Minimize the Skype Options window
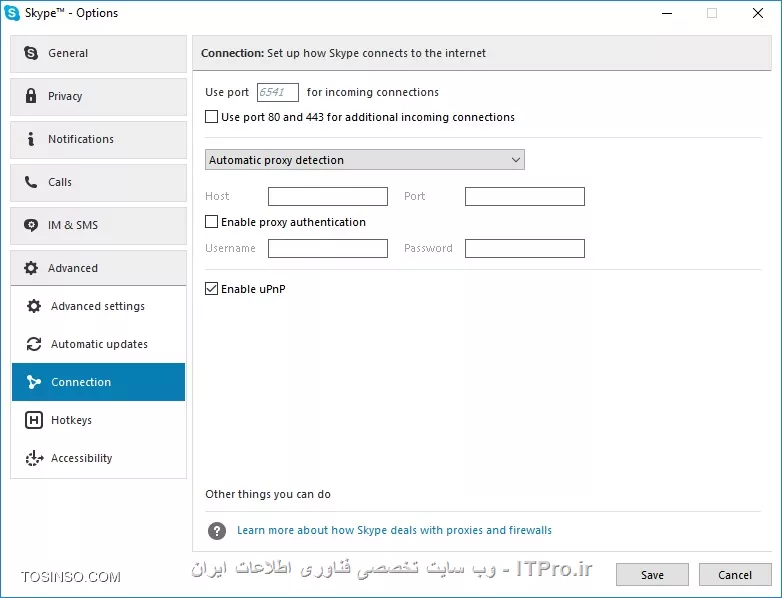 pos(667,13)
